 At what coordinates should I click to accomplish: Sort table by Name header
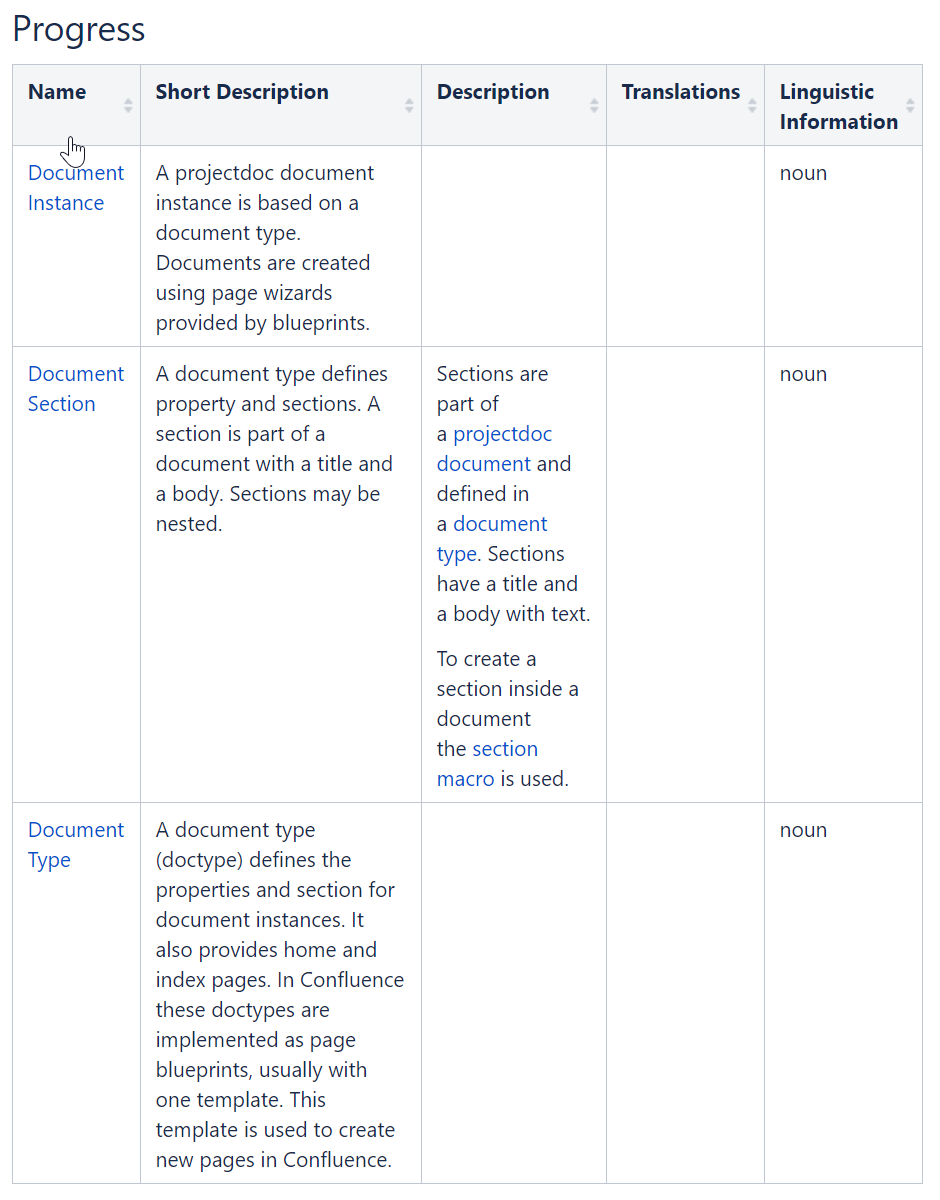click(x=57, y=92)
